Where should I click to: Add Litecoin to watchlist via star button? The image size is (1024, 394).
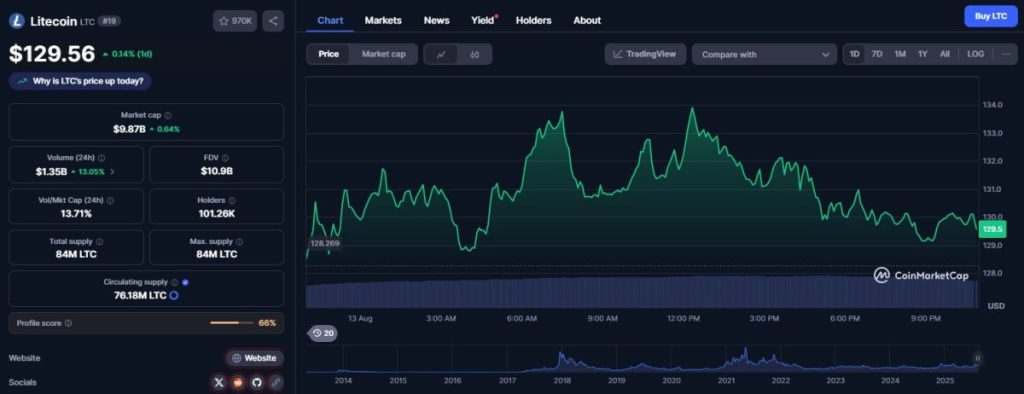[x=235, y=21]
